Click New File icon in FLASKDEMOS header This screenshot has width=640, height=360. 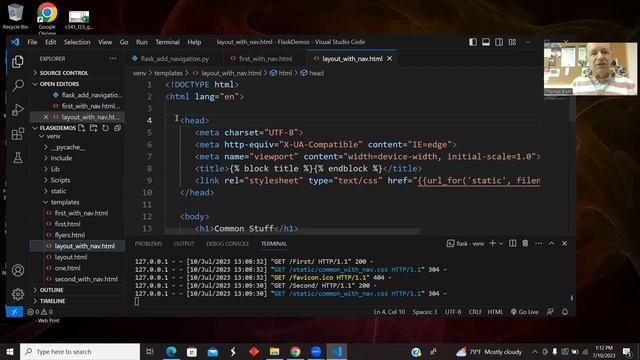(x=82, y=128)
